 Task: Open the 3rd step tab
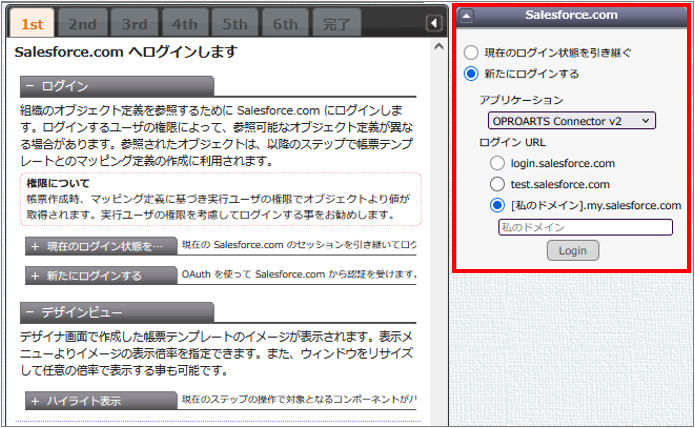point(133,24)
